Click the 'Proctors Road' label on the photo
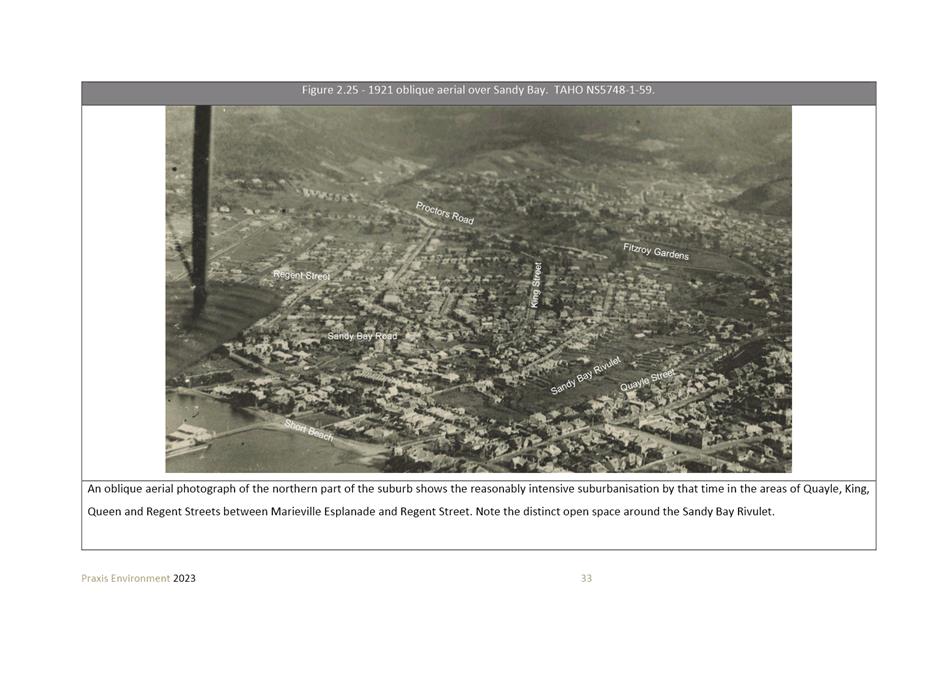This screenshot has height=673, width=951. 445,213
